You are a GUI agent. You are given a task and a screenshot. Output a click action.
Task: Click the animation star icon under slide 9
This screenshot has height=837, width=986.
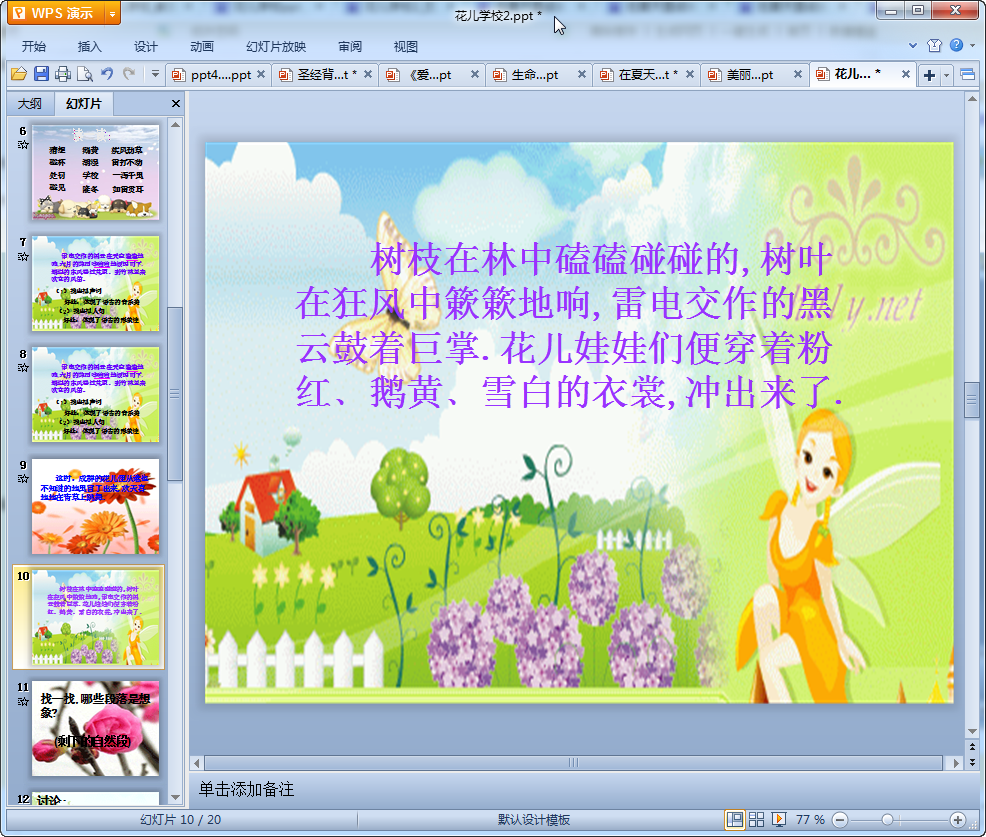click(23, 479)
